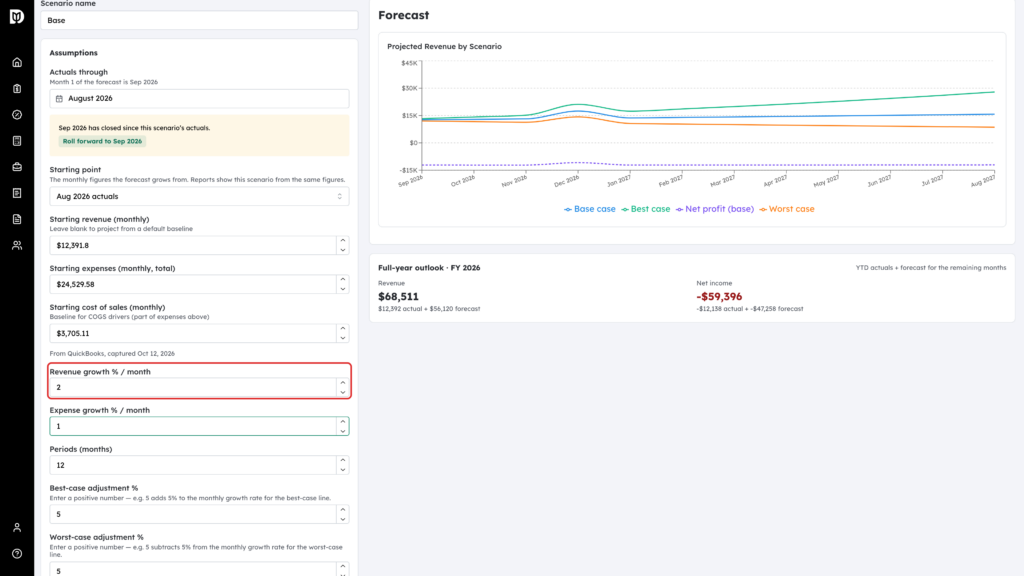Click the Sep 2026 axis label on chart
This screenshot has width=1024, height=576.
point(411,181)
